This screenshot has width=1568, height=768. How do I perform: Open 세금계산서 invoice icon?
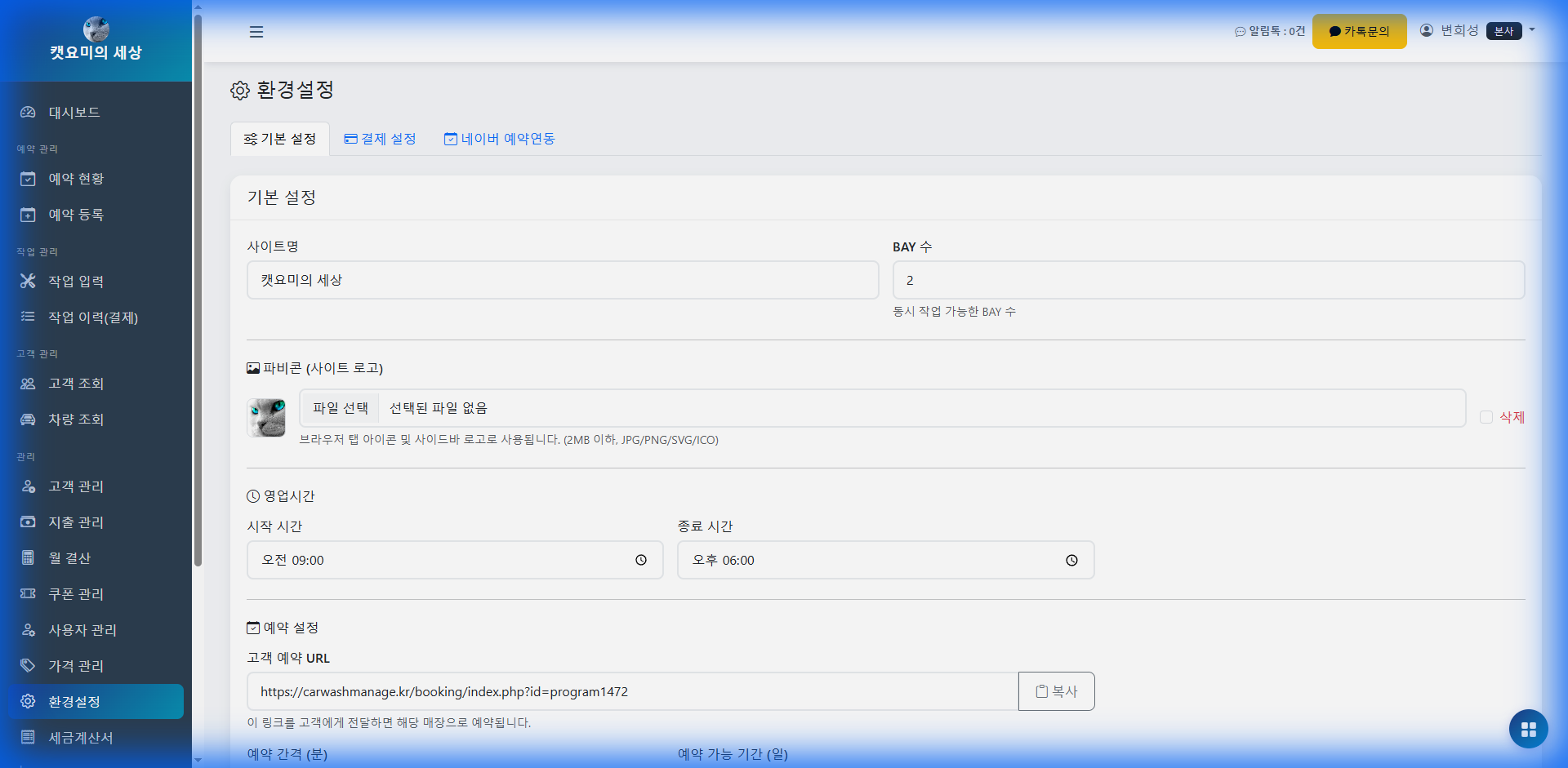pos(28,738)
